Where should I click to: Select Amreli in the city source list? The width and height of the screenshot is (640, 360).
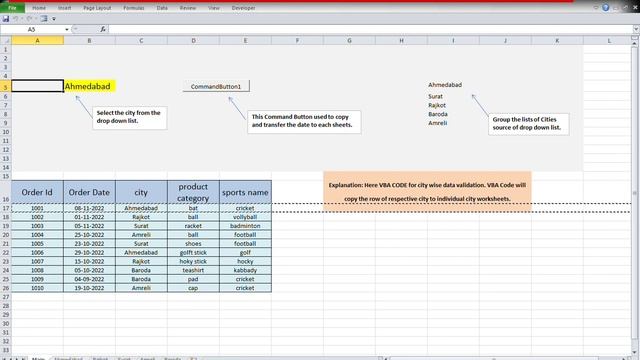click(437, 123)
